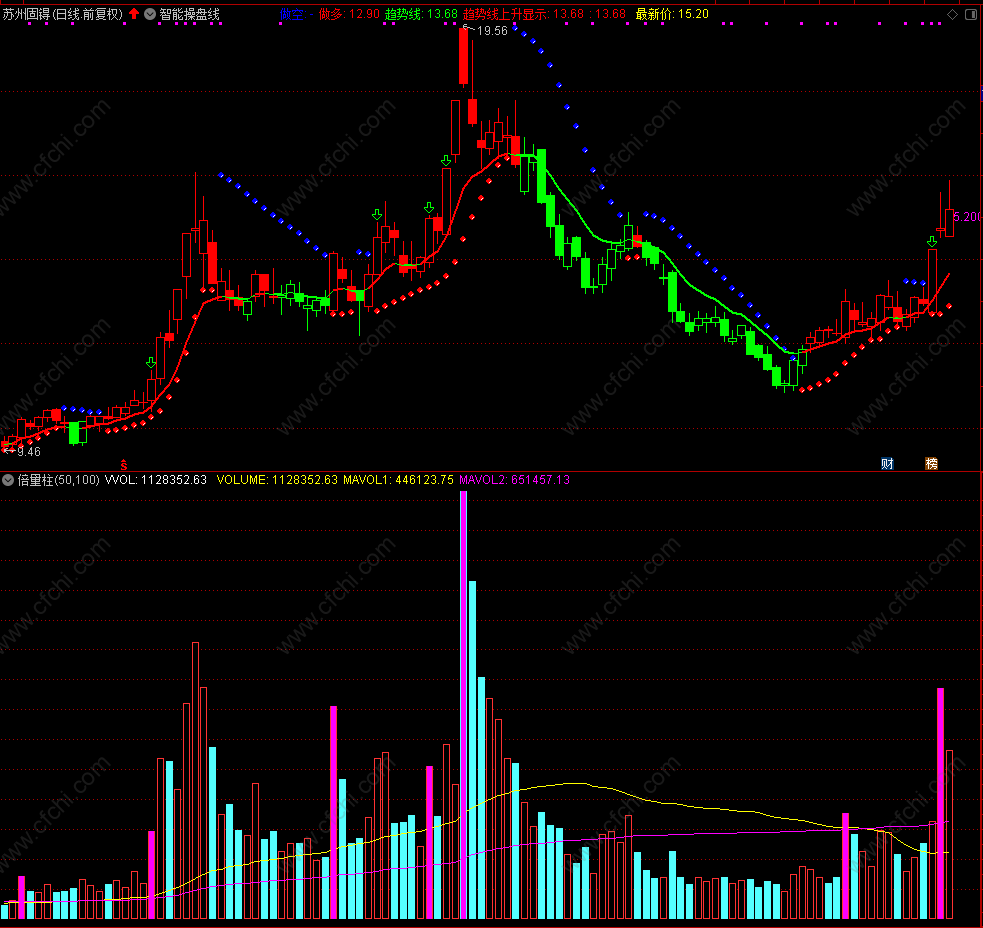Click the diamond icon at top right

pyautogui.click(x=952, y=14)
